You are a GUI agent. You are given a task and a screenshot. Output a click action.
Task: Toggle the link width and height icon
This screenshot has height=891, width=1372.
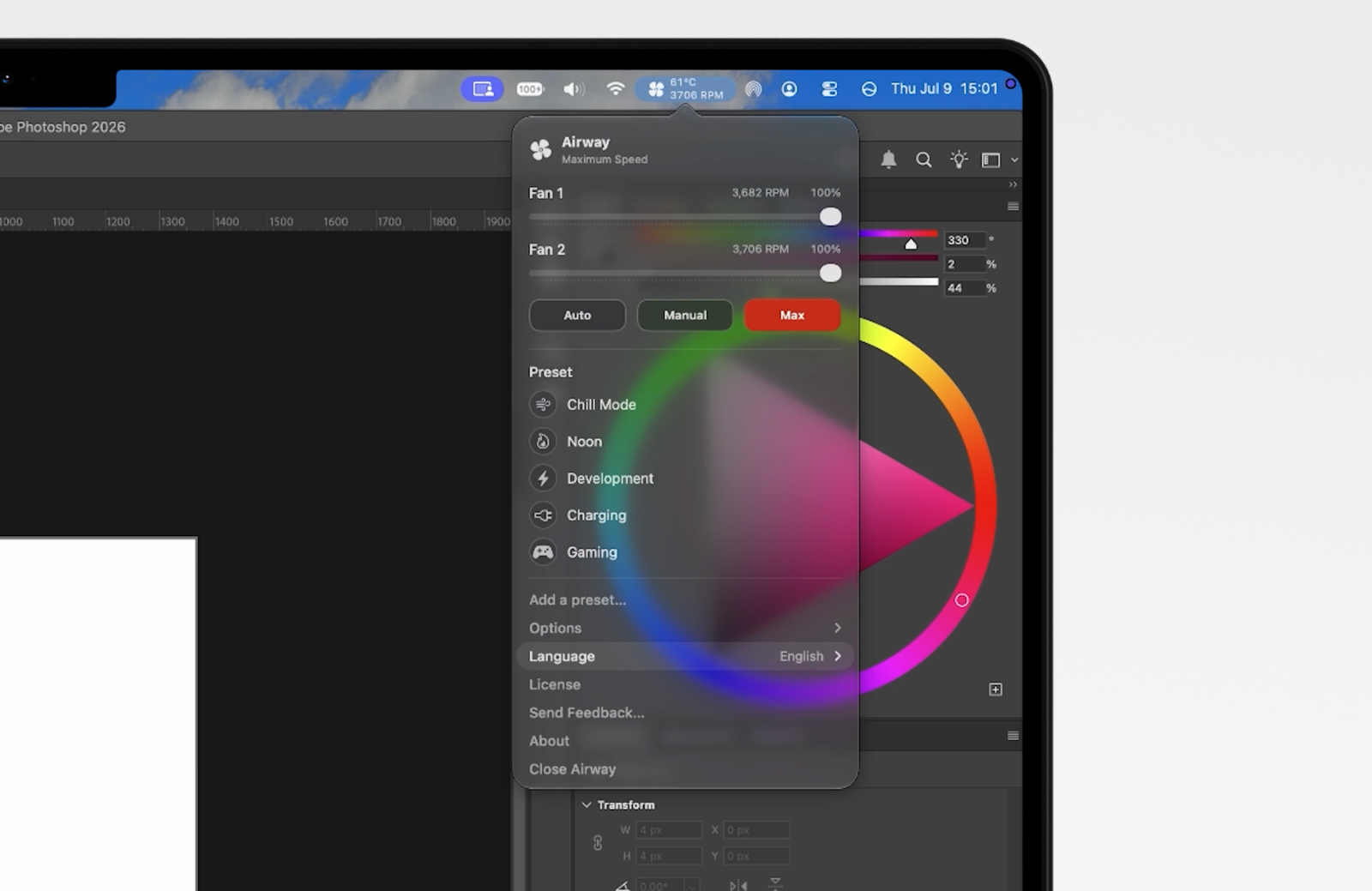598,843
